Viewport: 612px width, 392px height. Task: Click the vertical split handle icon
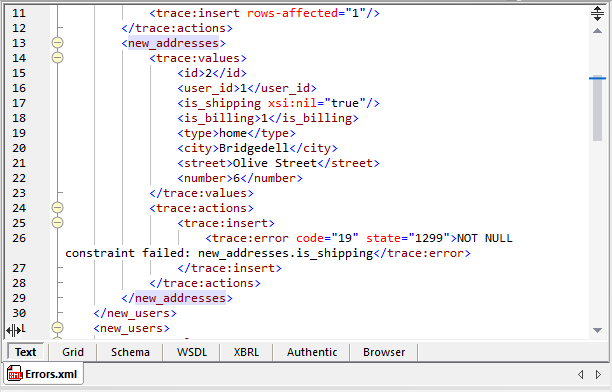click(x=13, y=331)
